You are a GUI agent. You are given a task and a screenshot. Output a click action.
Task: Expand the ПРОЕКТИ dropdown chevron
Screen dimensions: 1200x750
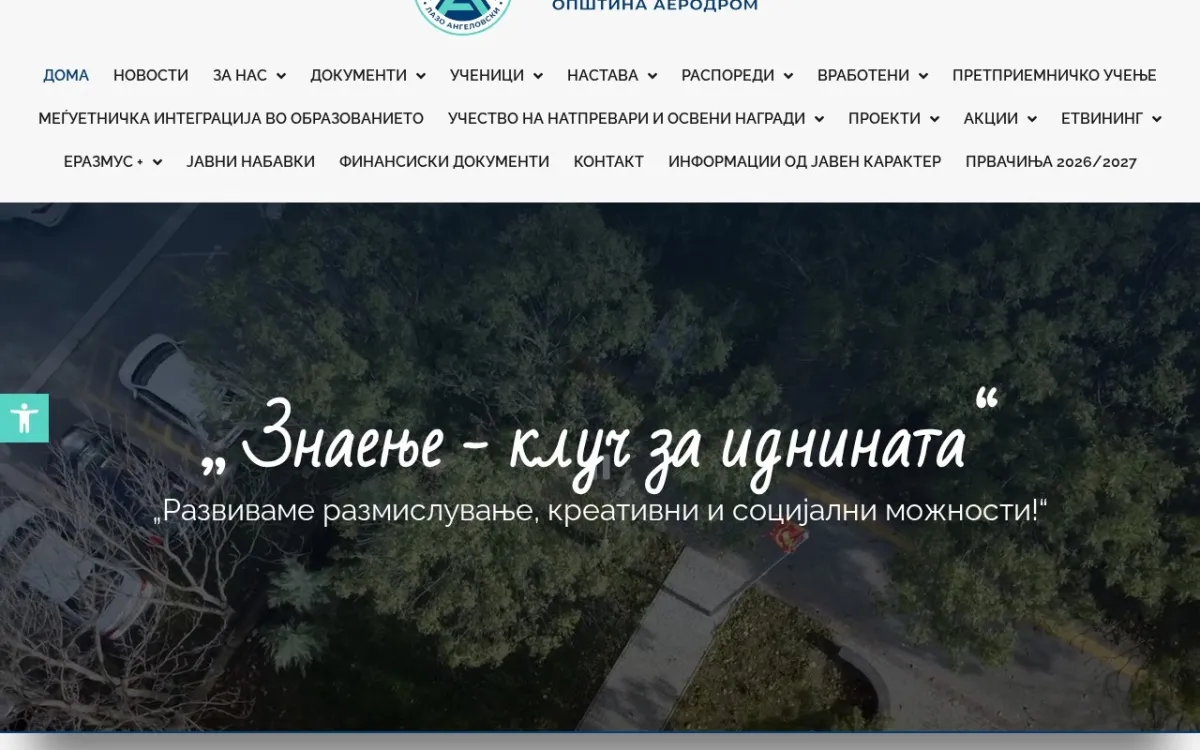934,119
